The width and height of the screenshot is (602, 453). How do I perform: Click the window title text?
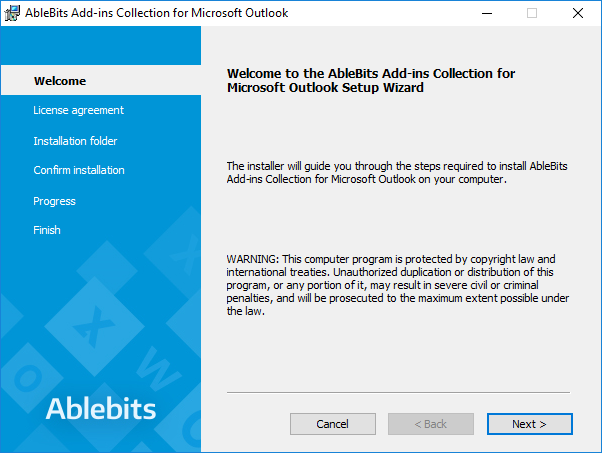[157, 13]
